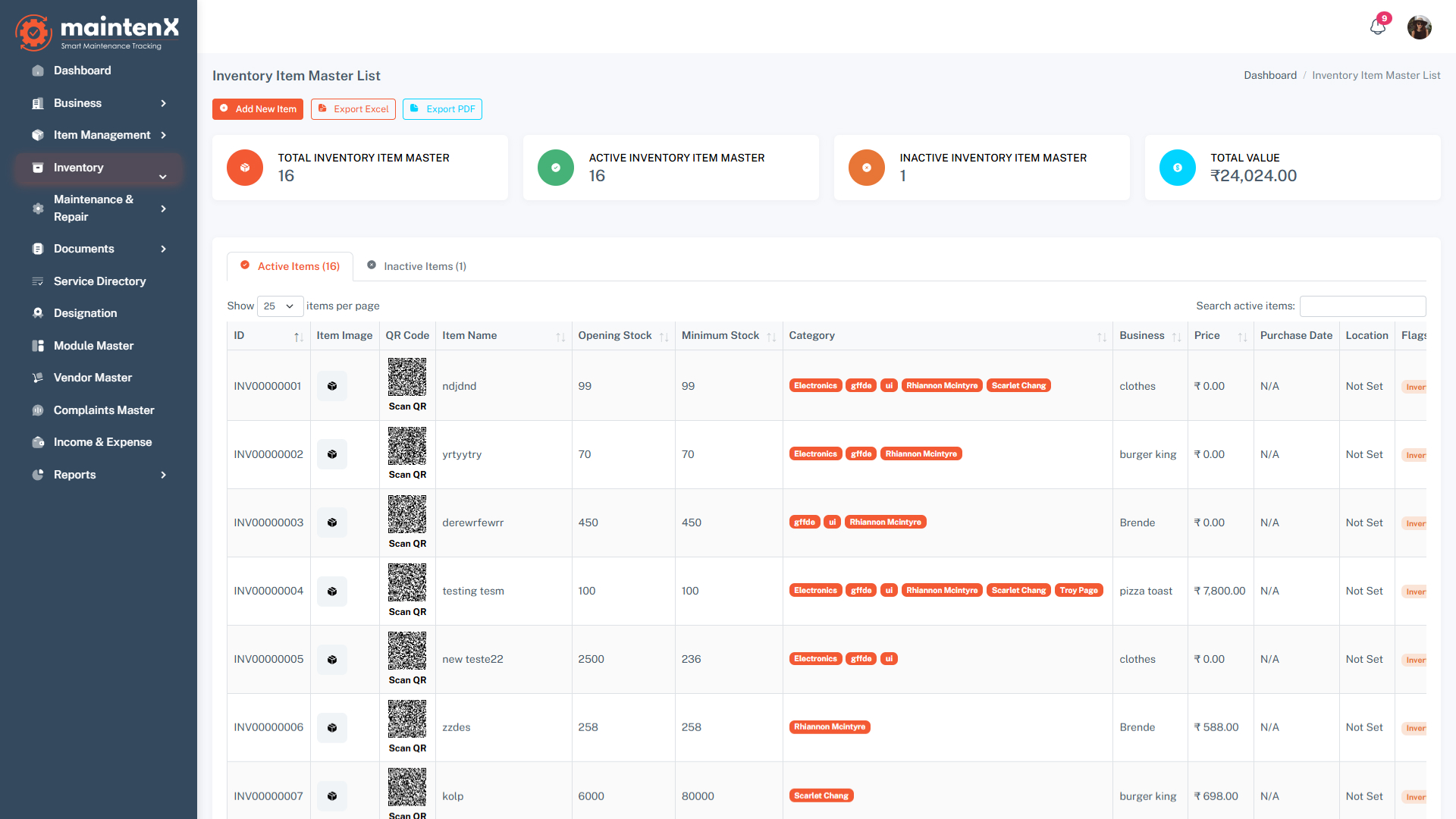Expand the Reports menu in the sidebar

pyautogui.click(x=75, y=475)
